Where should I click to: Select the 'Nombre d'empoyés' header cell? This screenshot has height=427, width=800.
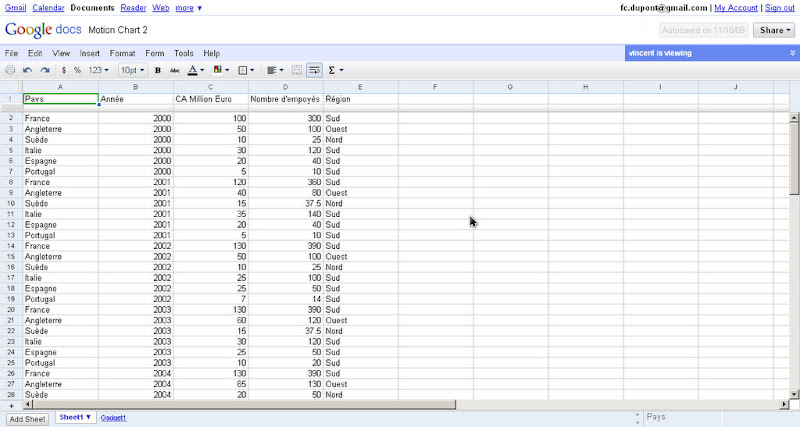[286, 99]
